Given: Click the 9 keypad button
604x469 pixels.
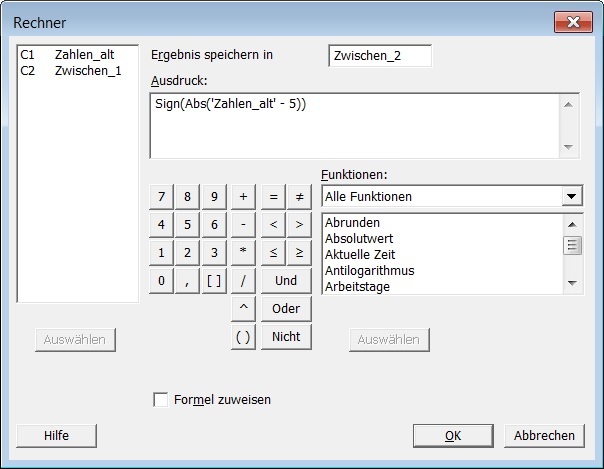Looking at the screenshot, I should pyautogui.click(x=214, y=197).
